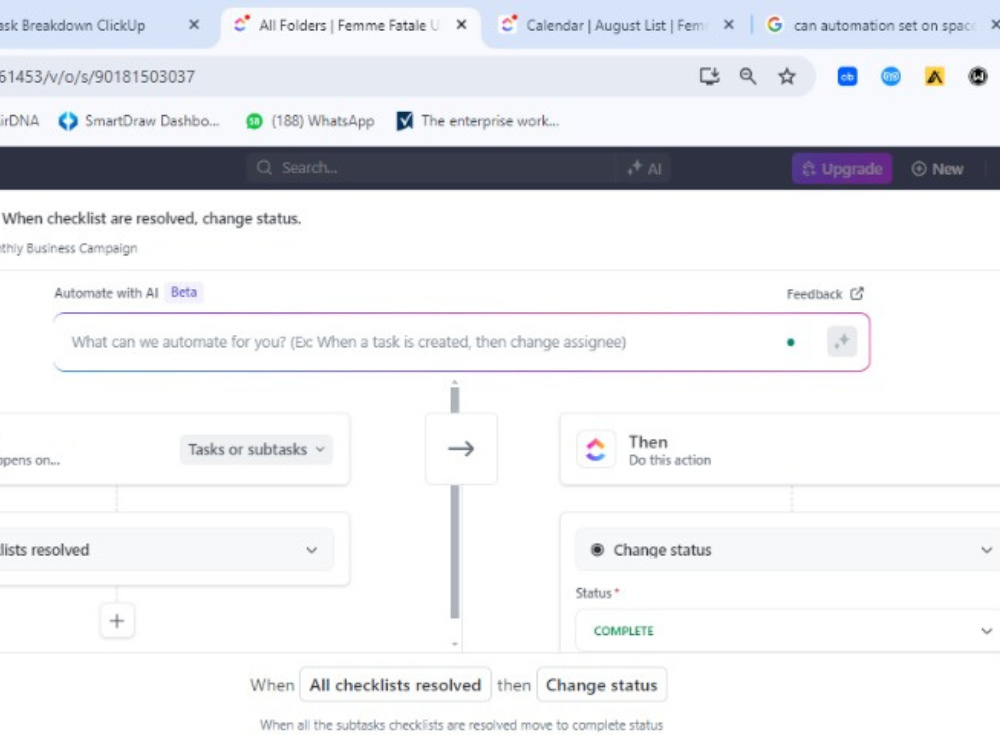Click the status circle icon beside Change status
Viewport: 1000px width, 750px height.
coord(597,550)
